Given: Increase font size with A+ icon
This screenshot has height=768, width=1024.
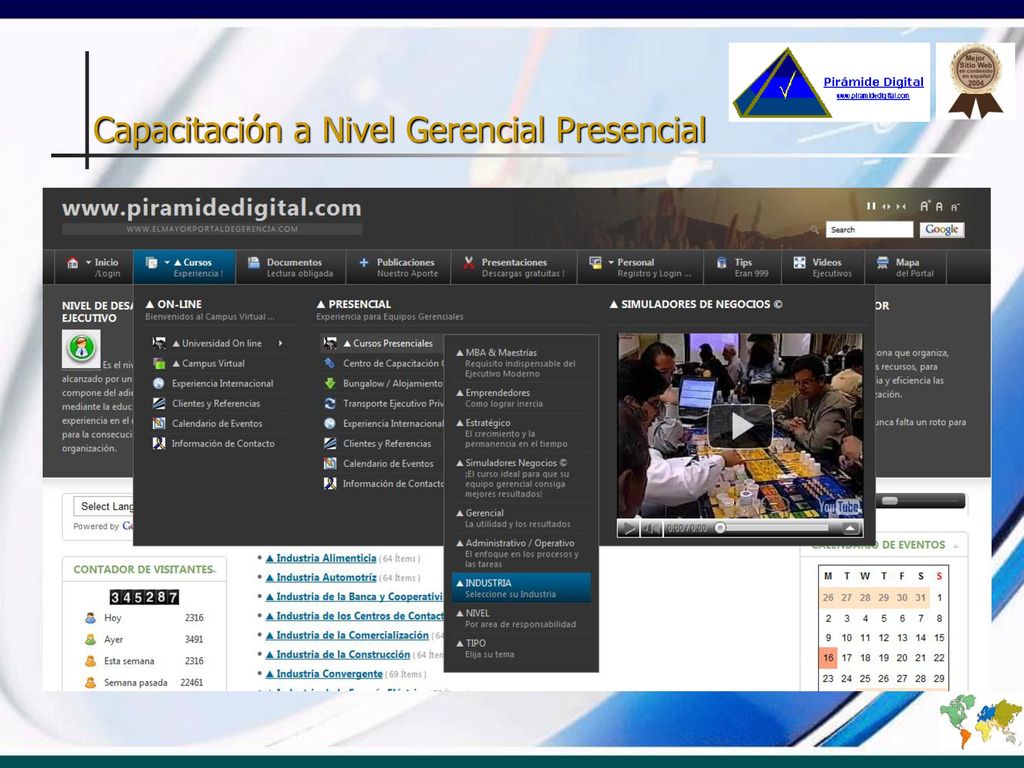Looking at the screenshot, I should tap(925, 206).
